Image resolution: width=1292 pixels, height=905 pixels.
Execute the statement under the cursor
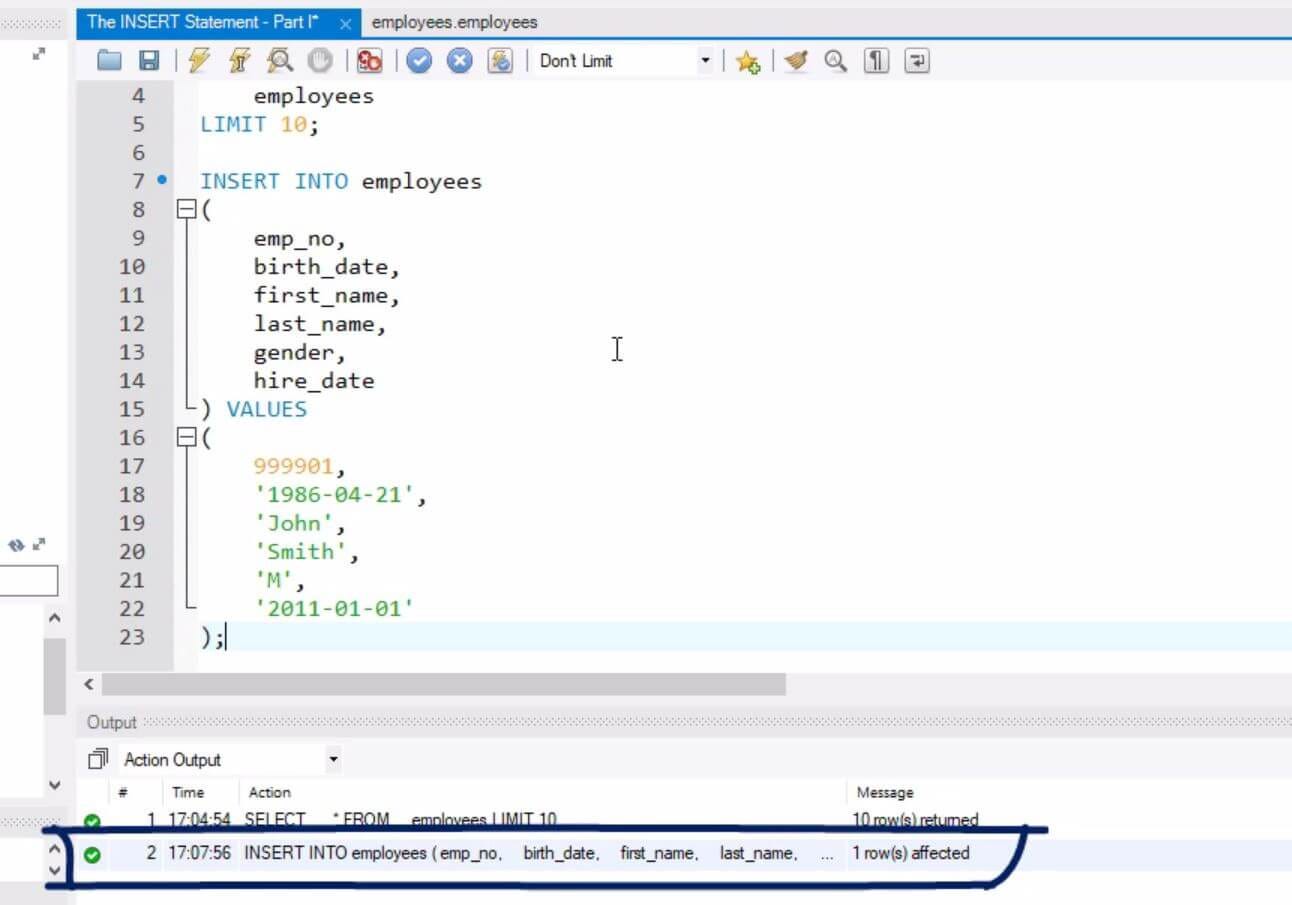pos(237,60)
